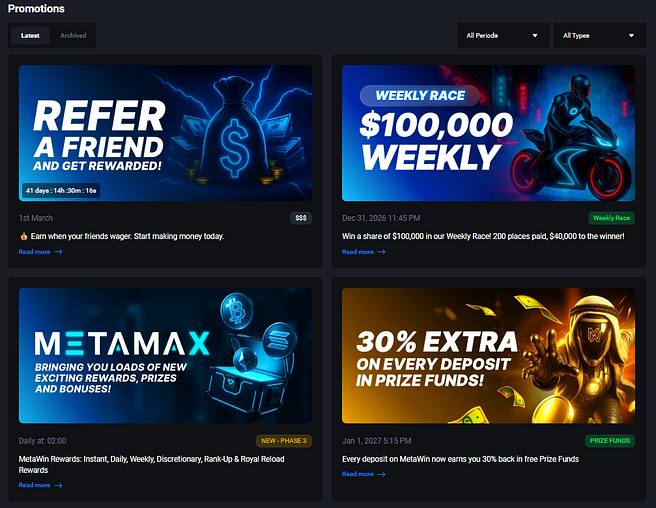Open the 30% Extra deposit banner
656x508 pixels.
(x=488, y=355)
